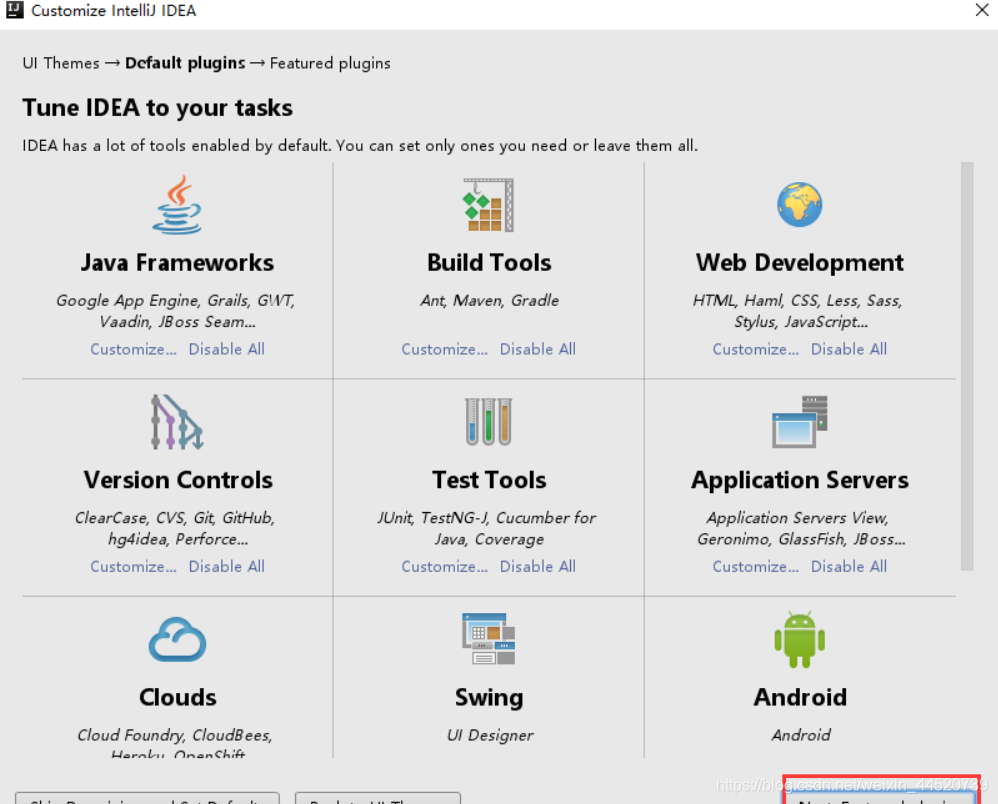
Task: Click the IntelliJ IDEA title bar logo
Action: point(15,10)
